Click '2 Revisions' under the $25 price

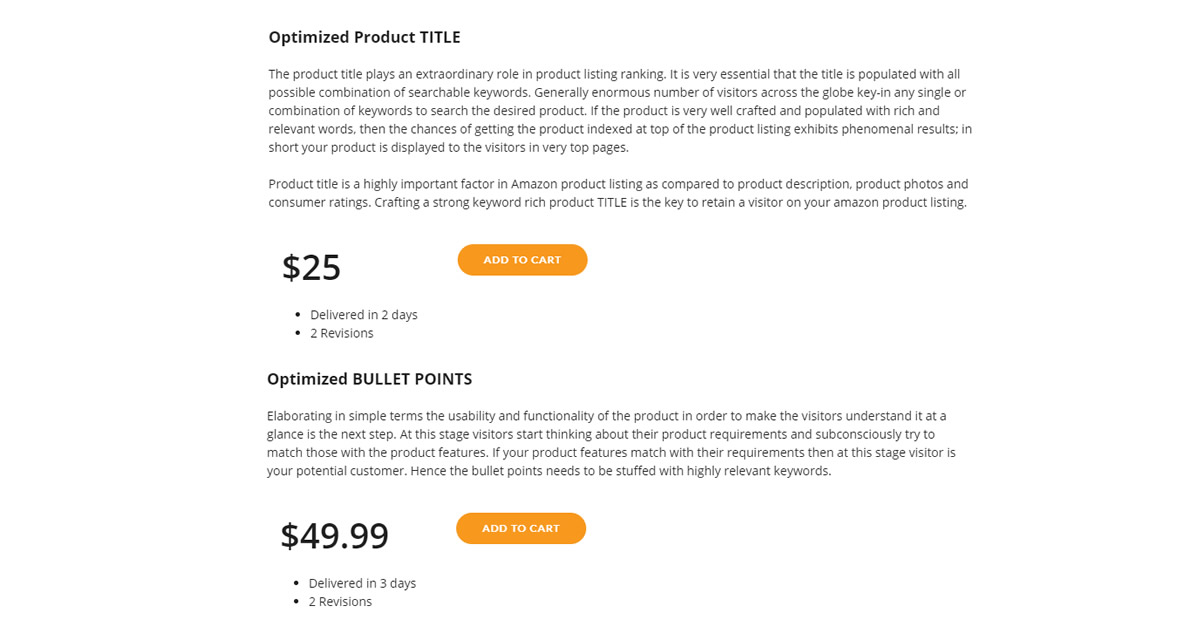(342, 333)
